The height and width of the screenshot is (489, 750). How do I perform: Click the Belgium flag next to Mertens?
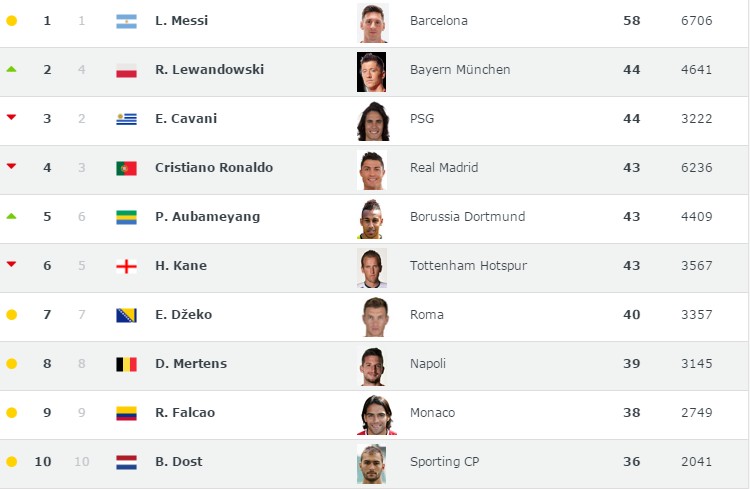[126, 364]
